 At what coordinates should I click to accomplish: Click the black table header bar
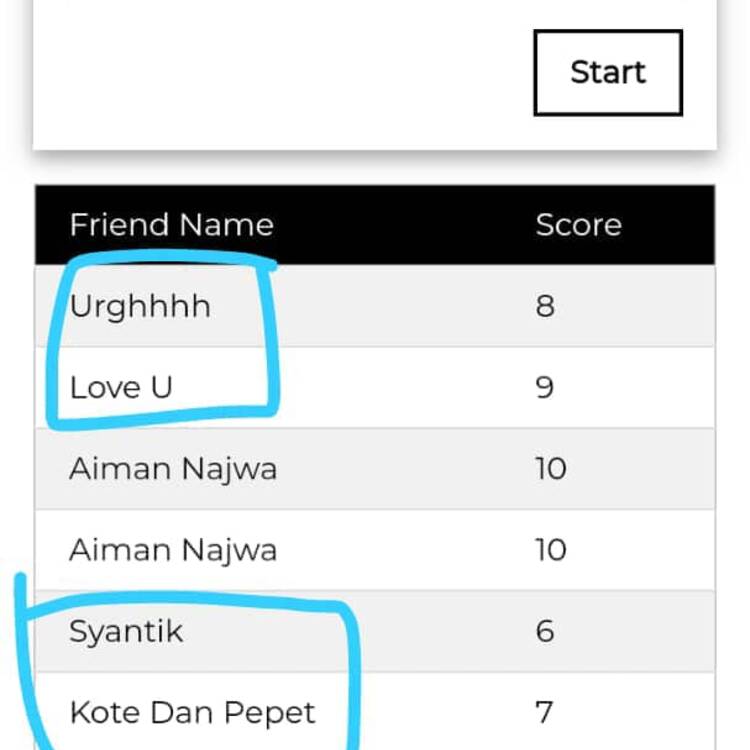(x=375, y=225)
